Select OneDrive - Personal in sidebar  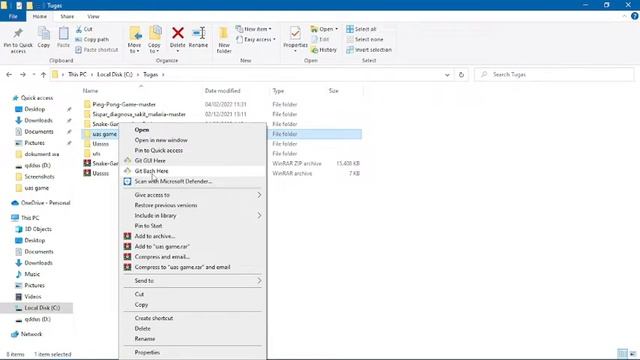[45, 203]
